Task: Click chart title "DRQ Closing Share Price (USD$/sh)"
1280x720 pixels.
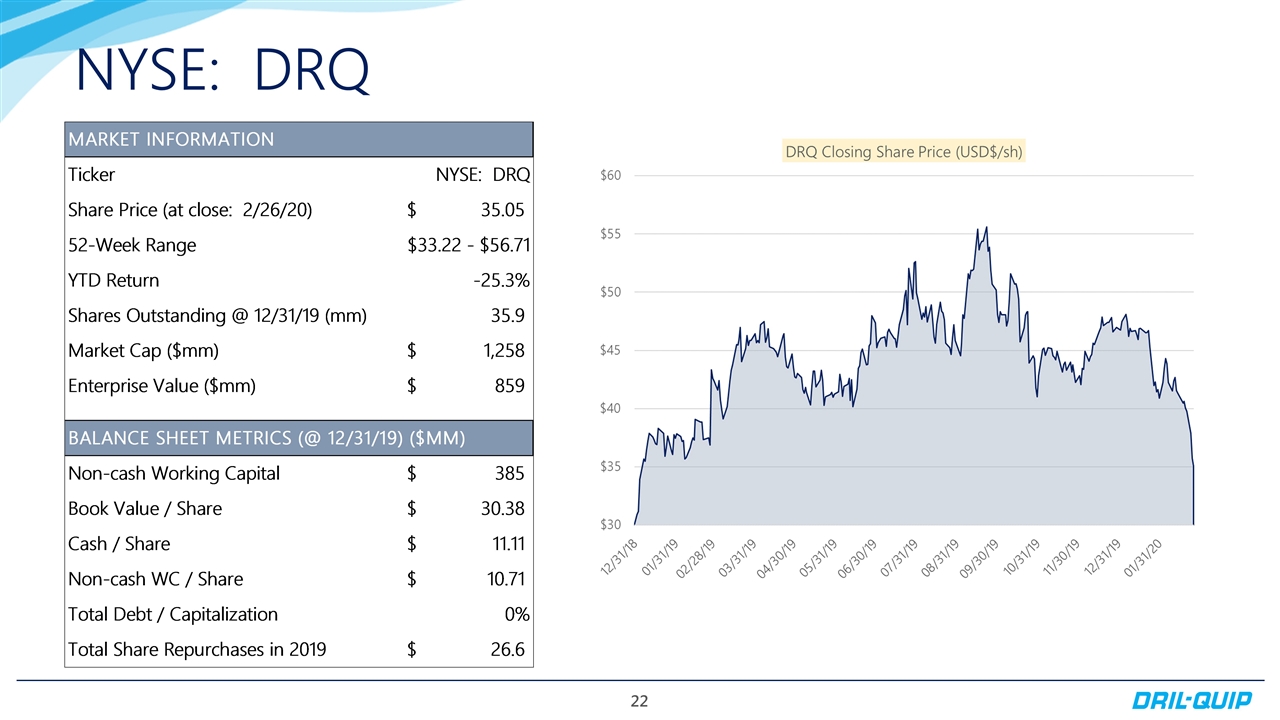Action: 903,152
